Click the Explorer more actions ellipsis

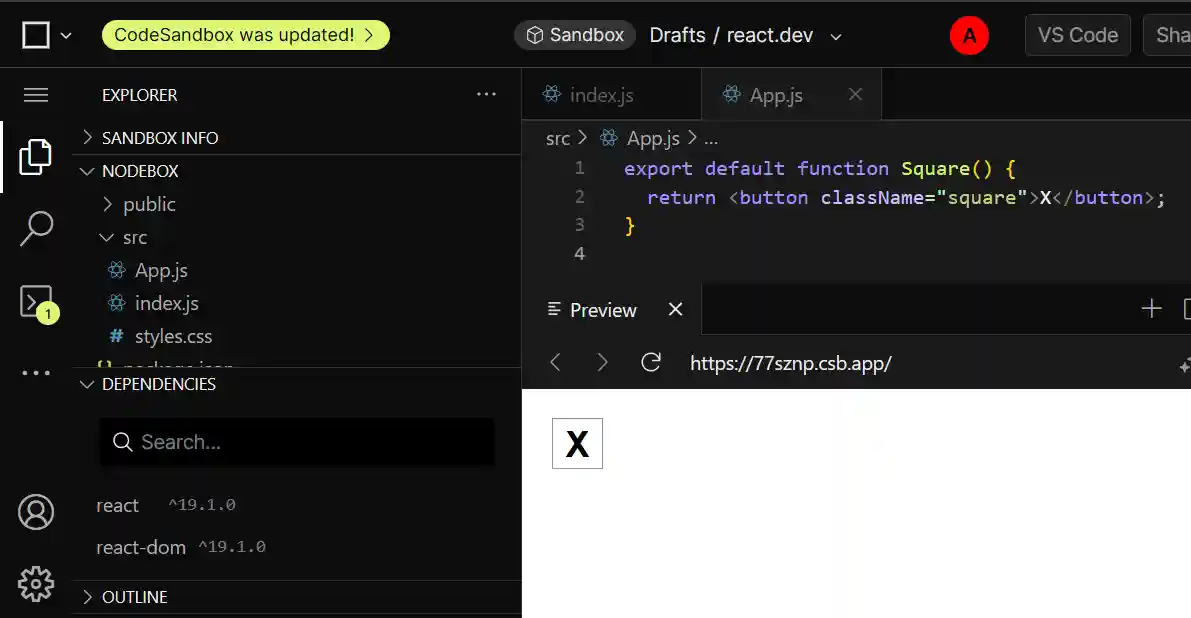(x=487, y=94)
